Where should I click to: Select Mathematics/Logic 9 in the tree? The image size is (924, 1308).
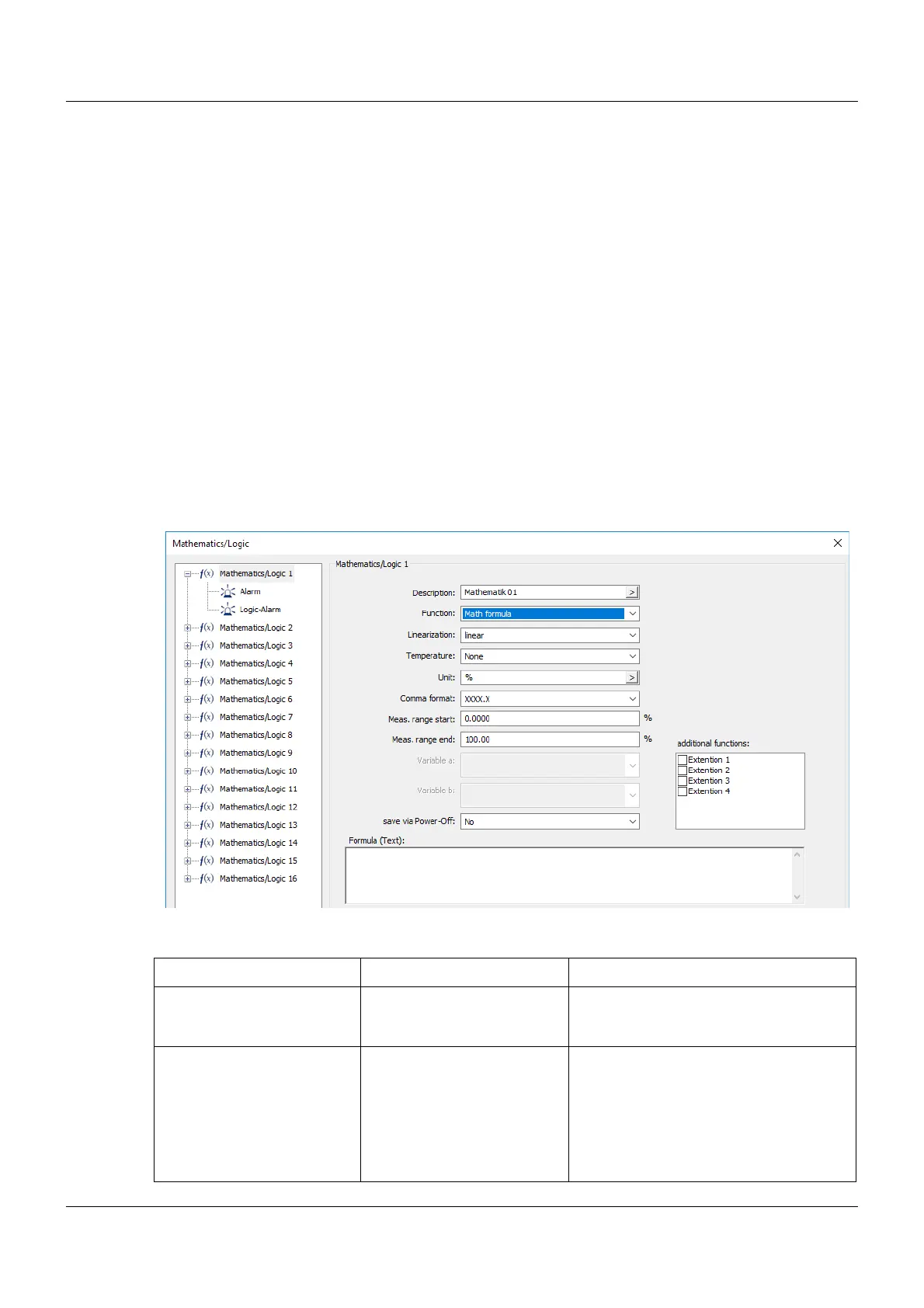pyautogui.click(x=256, y=753)
